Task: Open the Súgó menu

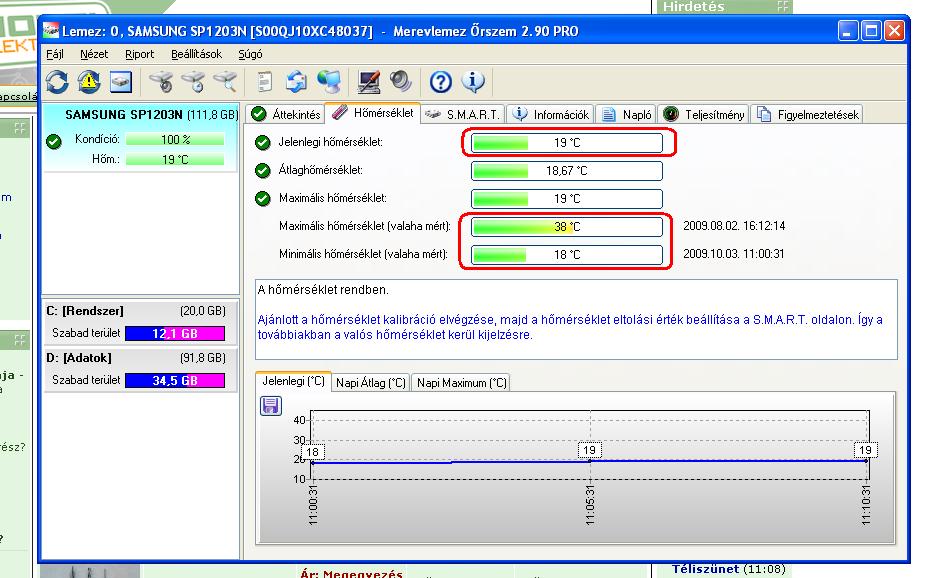Action: tap(250, 54)
